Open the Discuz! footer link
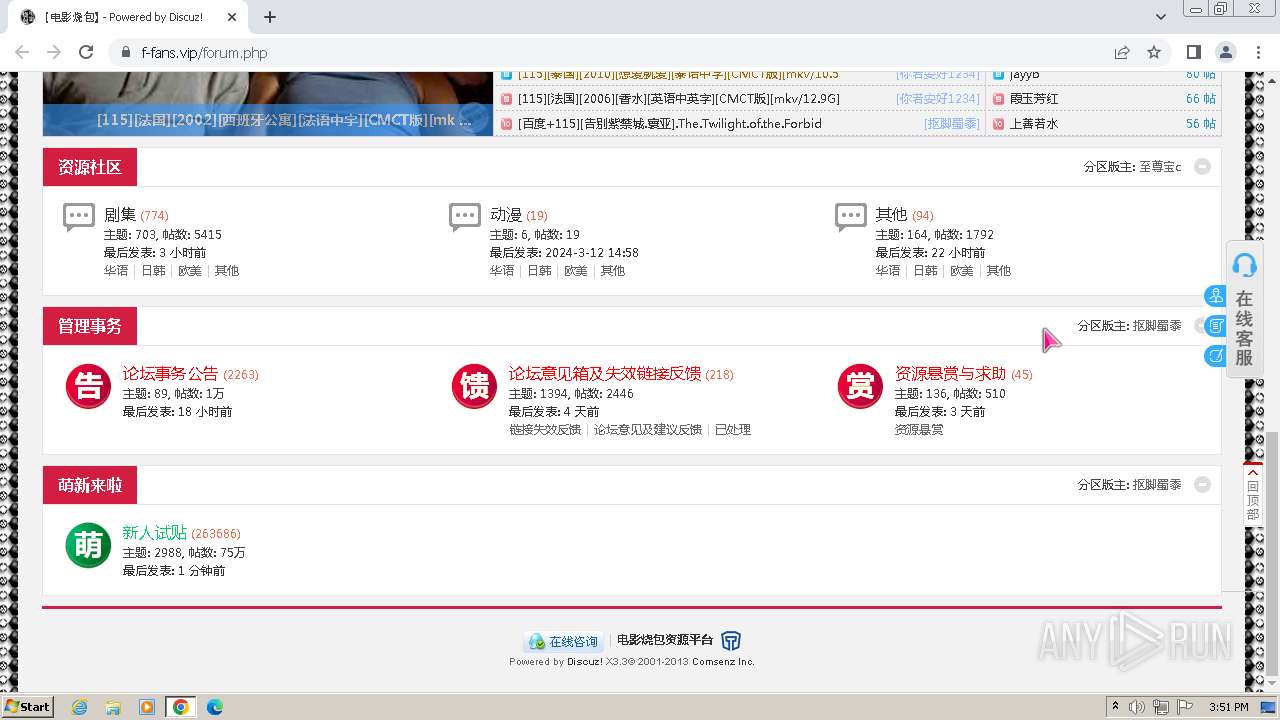Image resolution: width=1280 pixels, height=720 pixels. pyautogui.click(x=585, y=661)
